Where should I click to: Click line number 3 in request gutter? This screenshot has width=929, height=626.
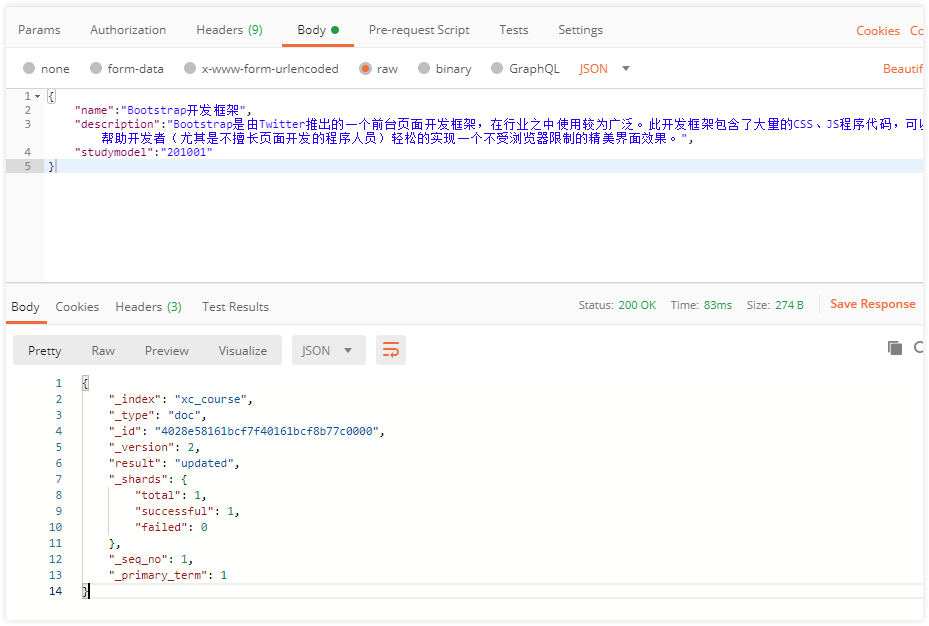pyautogui.click(x=27, y=124)
